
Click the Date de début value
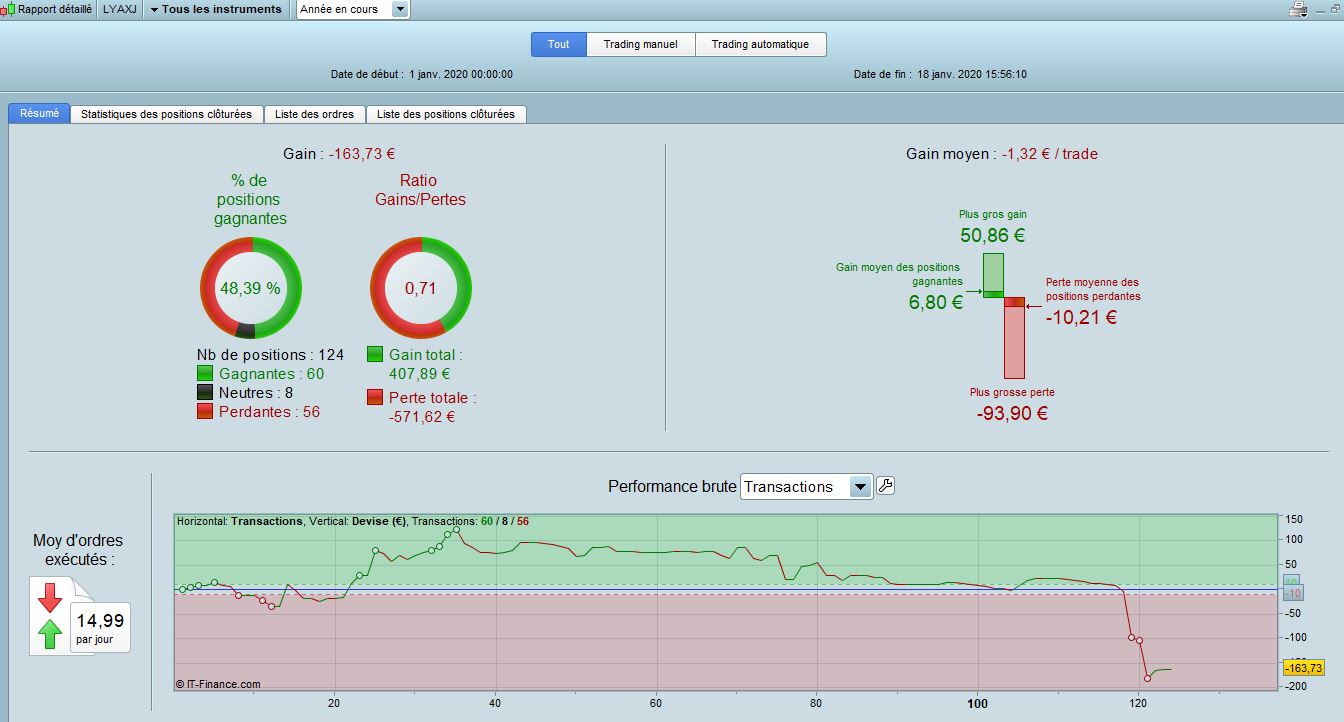[x=461, y=75]
